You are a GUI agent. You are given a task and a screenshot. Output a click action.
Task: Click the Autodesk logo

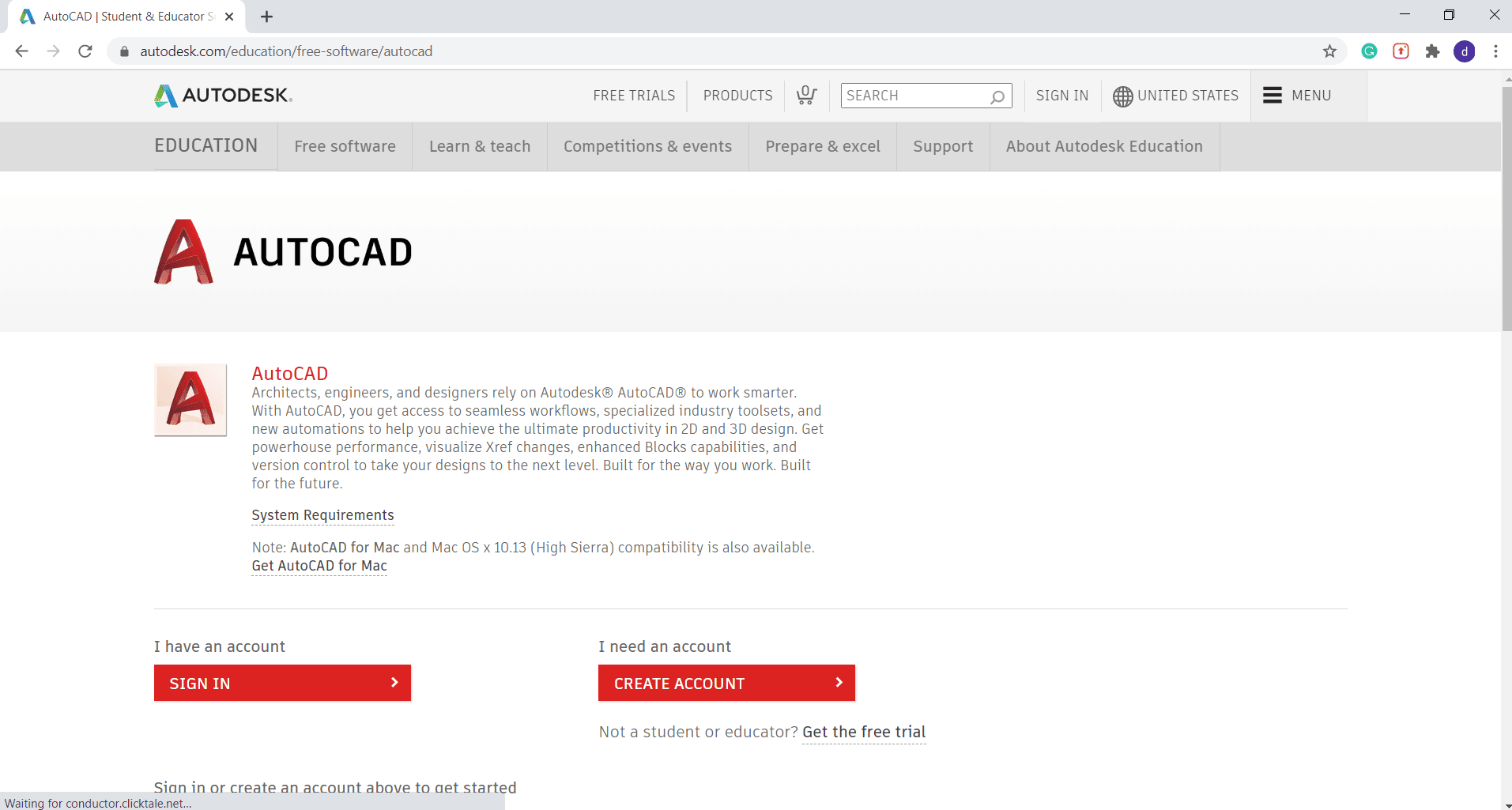click(x=222, y=95)
